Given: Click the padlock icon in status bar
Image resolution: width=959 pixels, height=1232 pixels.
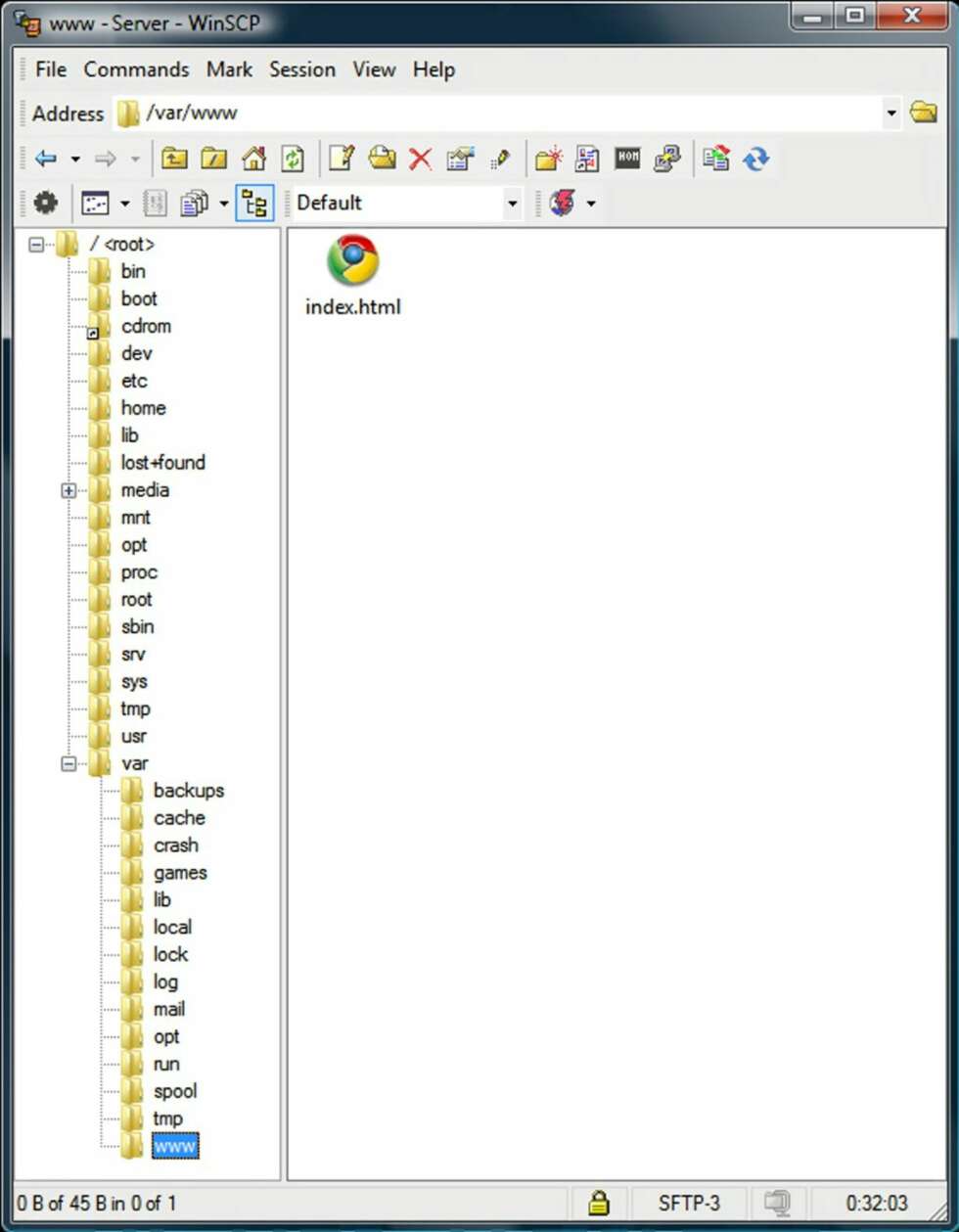Looking at the screenshot, I should click(x=598, y=1203).
